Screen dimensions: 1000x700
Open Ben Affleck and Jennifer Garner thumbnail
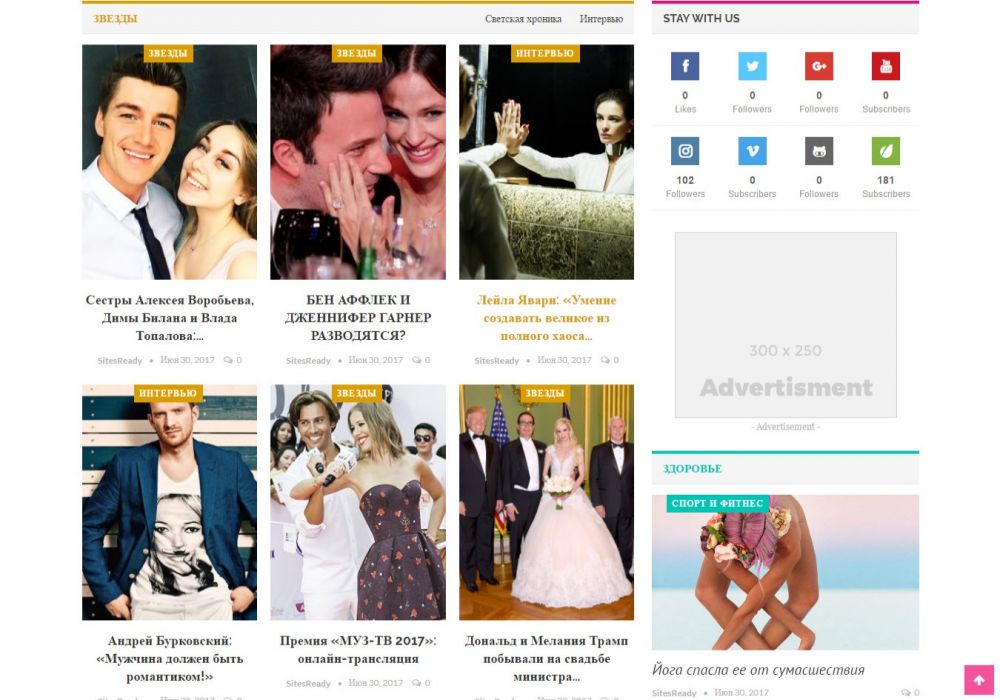point(358,162)
